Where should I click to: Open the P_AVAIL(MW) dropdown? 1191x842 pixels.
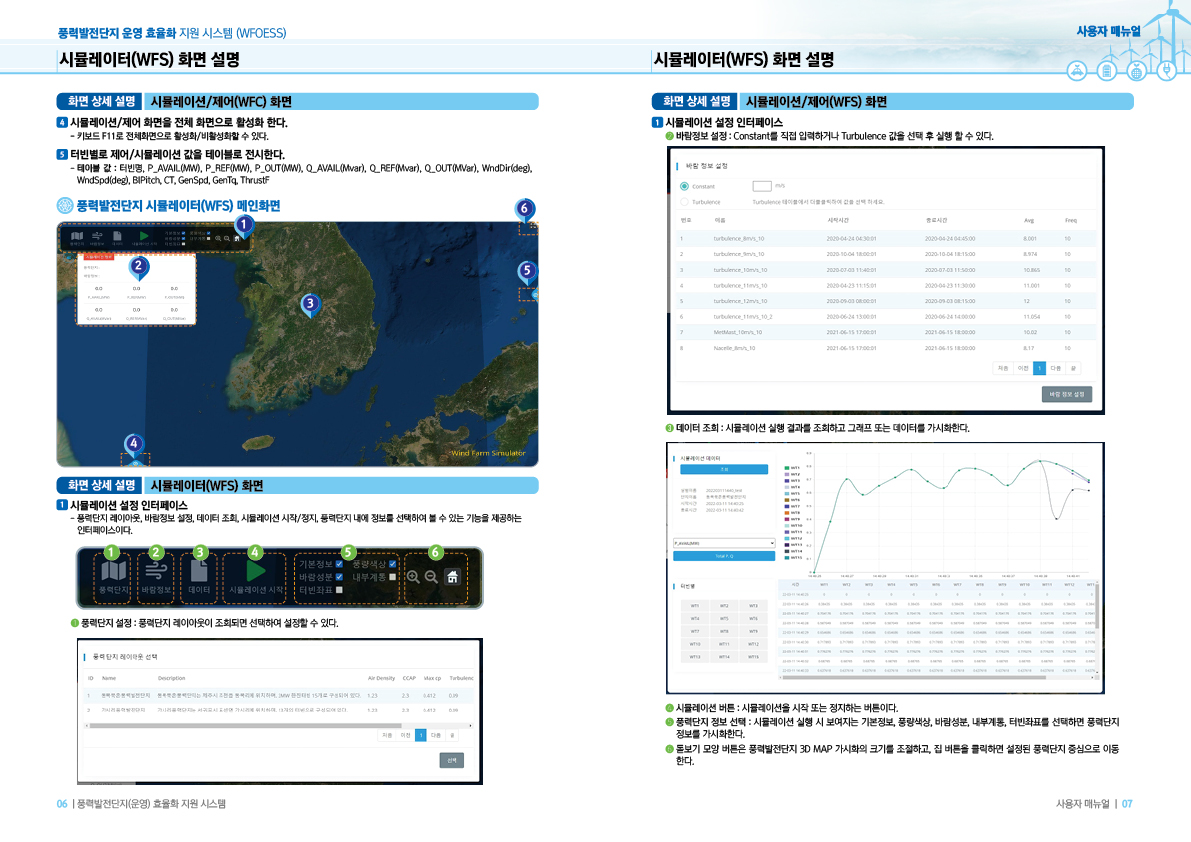click(724, 543)
